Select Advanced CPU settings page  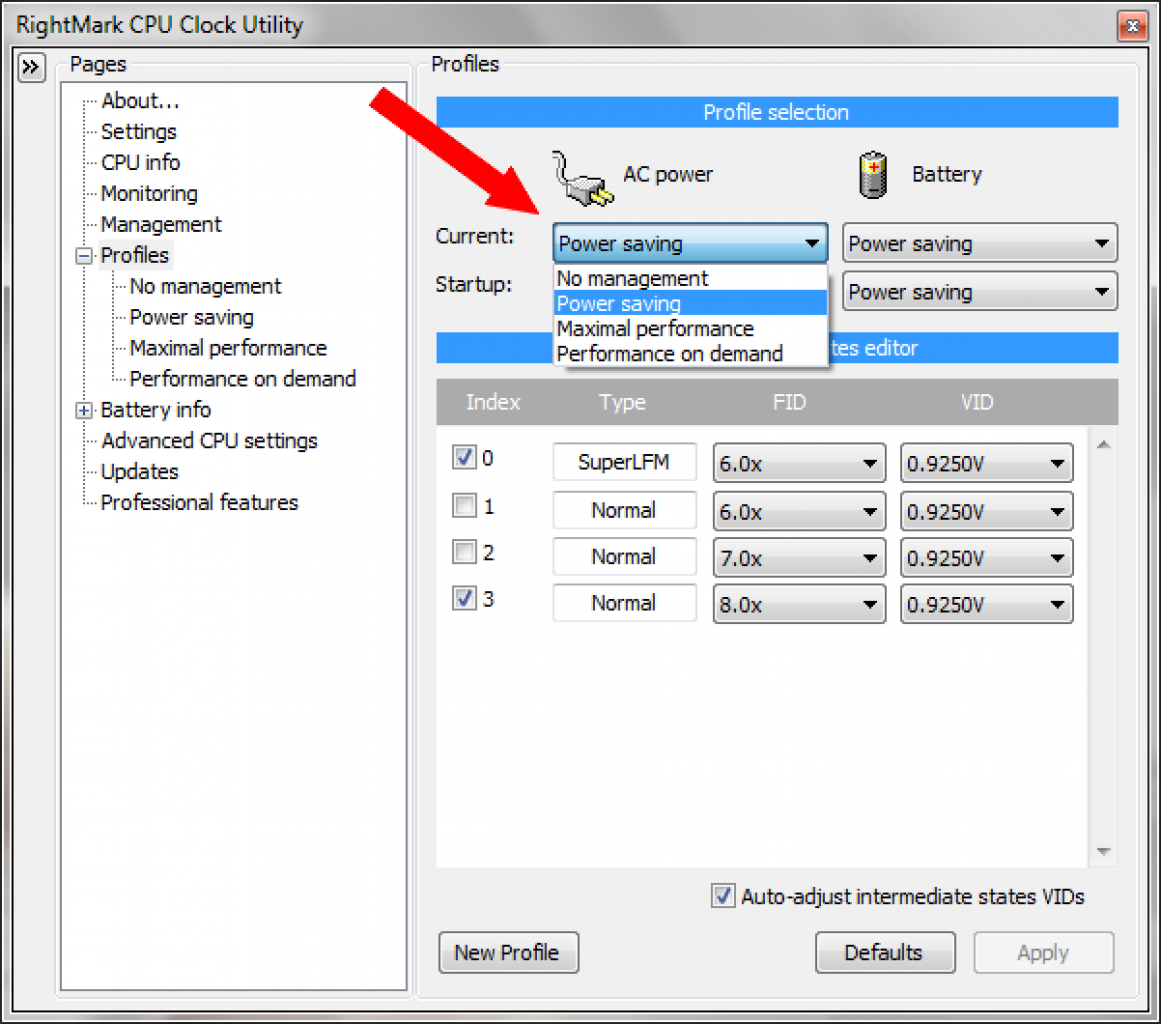[x=209, y=441]
